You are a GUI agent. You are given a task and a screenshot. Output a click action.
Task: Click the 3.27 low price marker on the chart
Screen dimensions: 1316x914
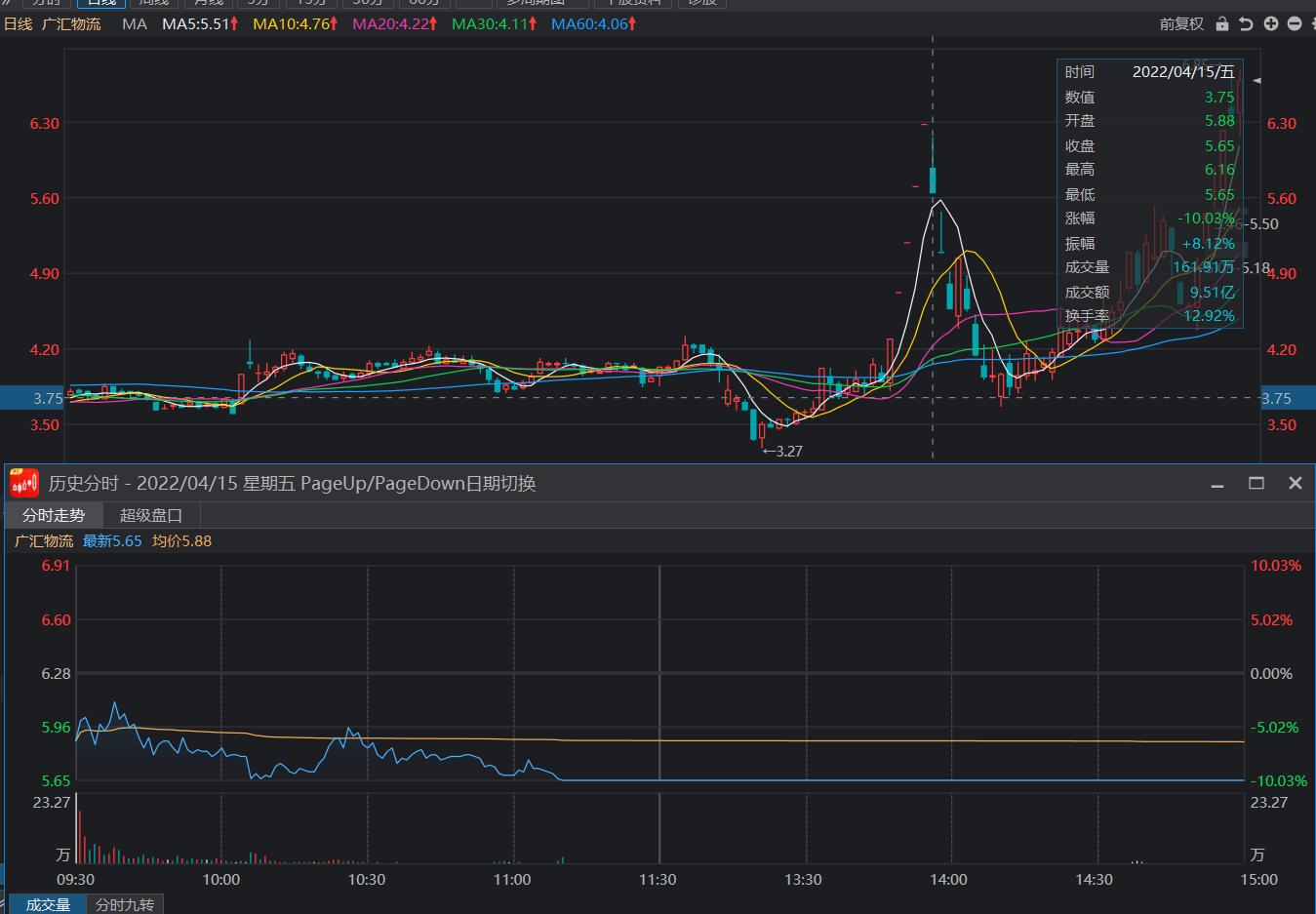tap(782, 451)
